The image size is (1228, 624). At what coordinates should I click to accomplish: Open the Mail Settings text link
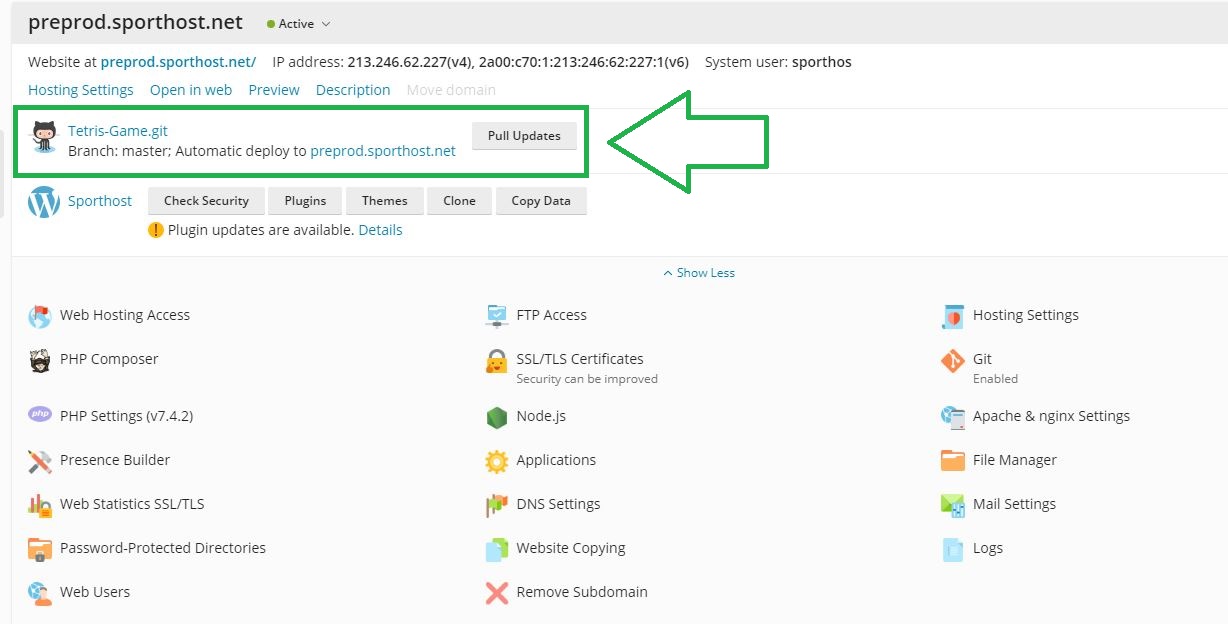click(1014, 504)
